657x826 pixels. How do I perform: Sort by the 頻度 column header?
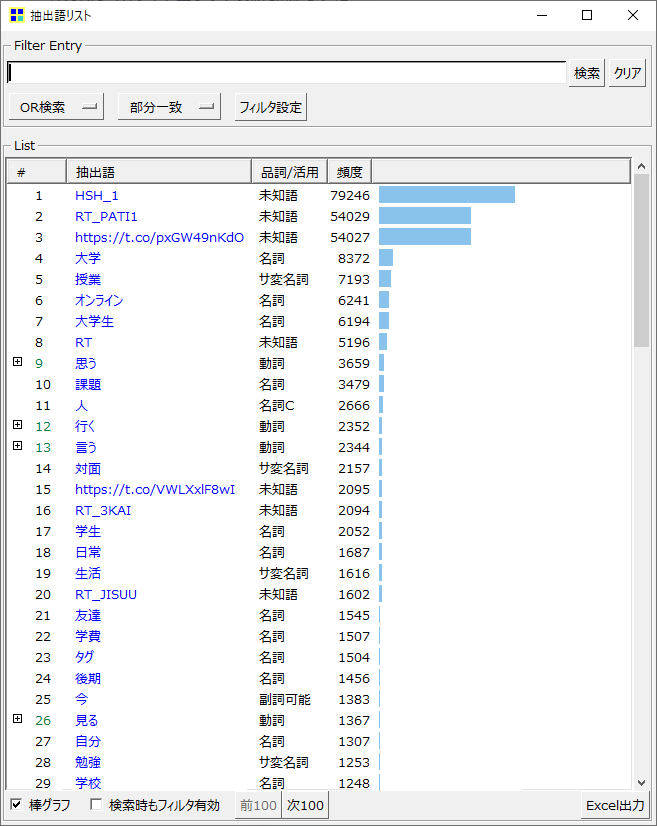(x=349, y=172)
